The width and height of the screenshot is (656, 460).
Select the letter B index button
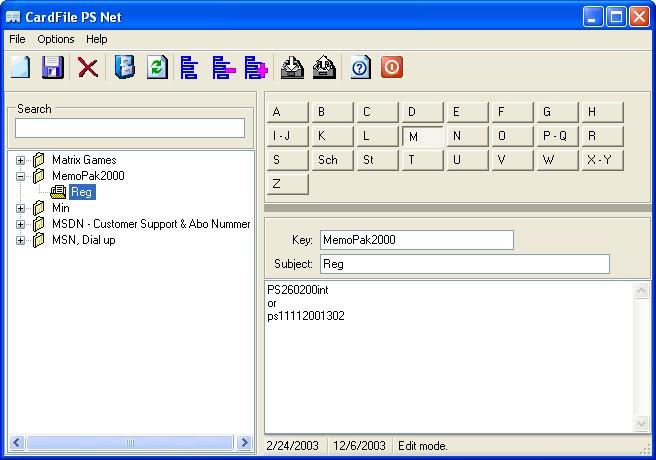(x=333, y=112)
